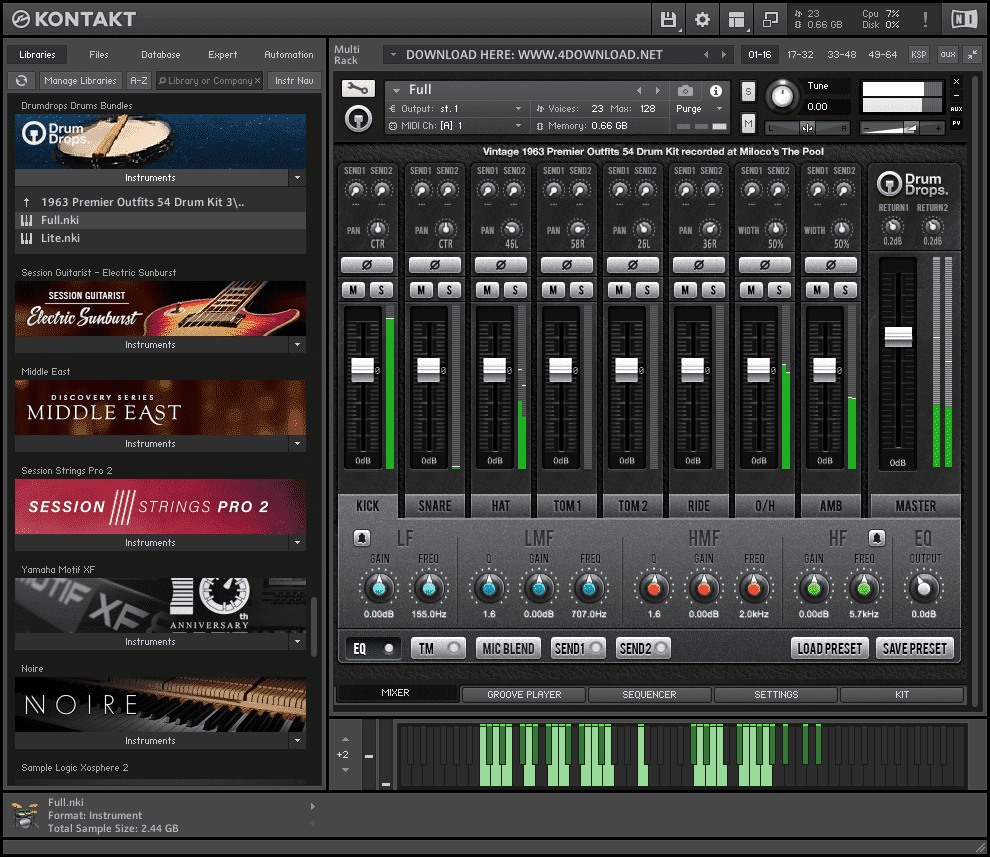
Task: Open the MIDI Ch dropdown
Action: (519, 126)
